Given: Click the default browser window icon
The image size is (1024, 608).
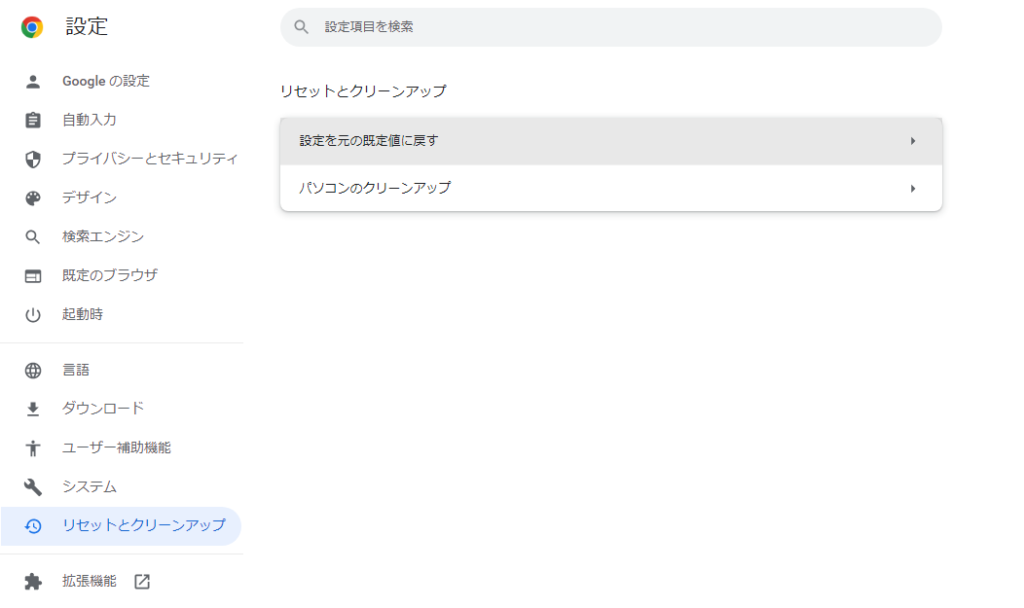Looking at the screenshot, I should (33, 276).
